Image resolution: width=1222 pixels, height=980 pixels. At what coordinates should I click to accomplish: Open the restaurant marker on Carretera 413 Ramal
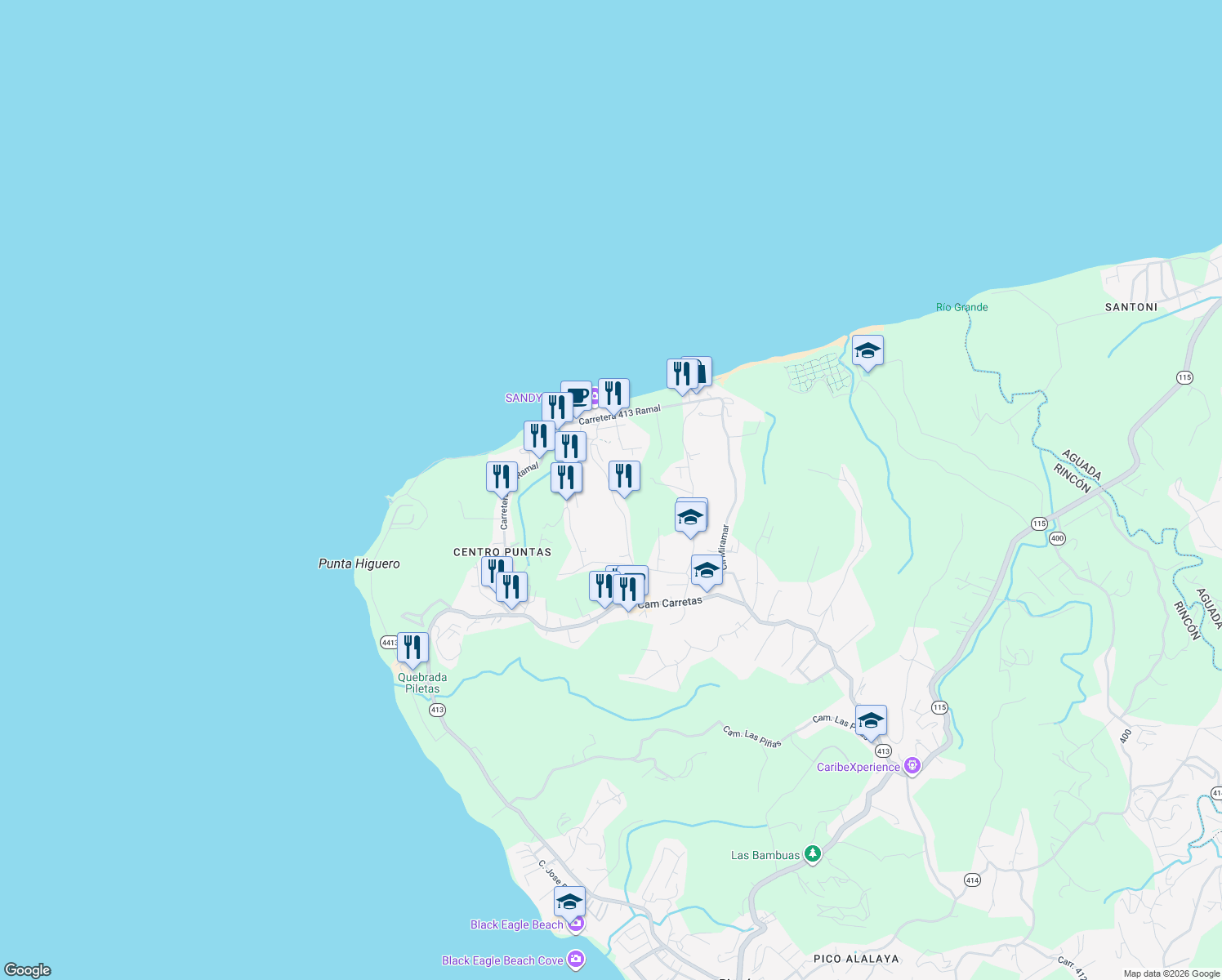coord(613,393)
